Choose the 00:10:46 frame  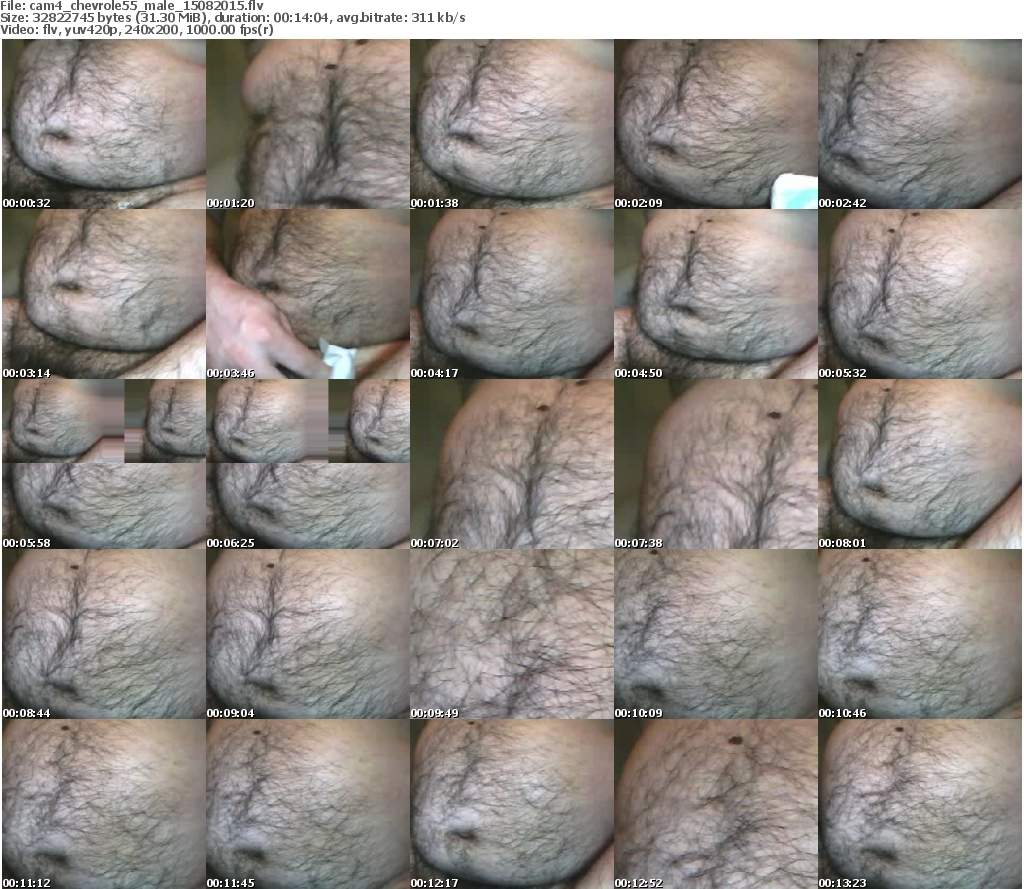(920, 634)
